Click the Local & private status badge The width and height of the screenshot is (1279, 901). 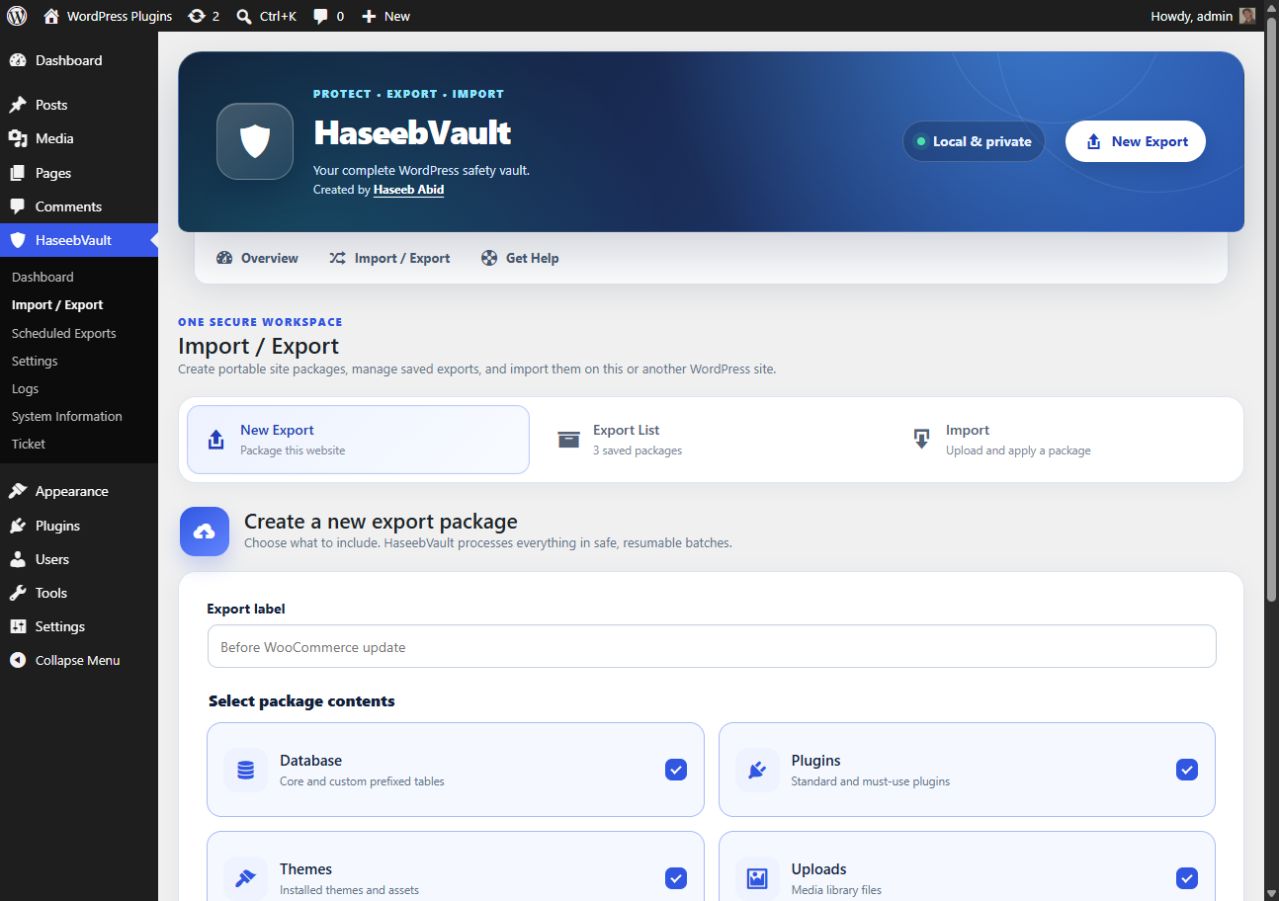point(973,141)
